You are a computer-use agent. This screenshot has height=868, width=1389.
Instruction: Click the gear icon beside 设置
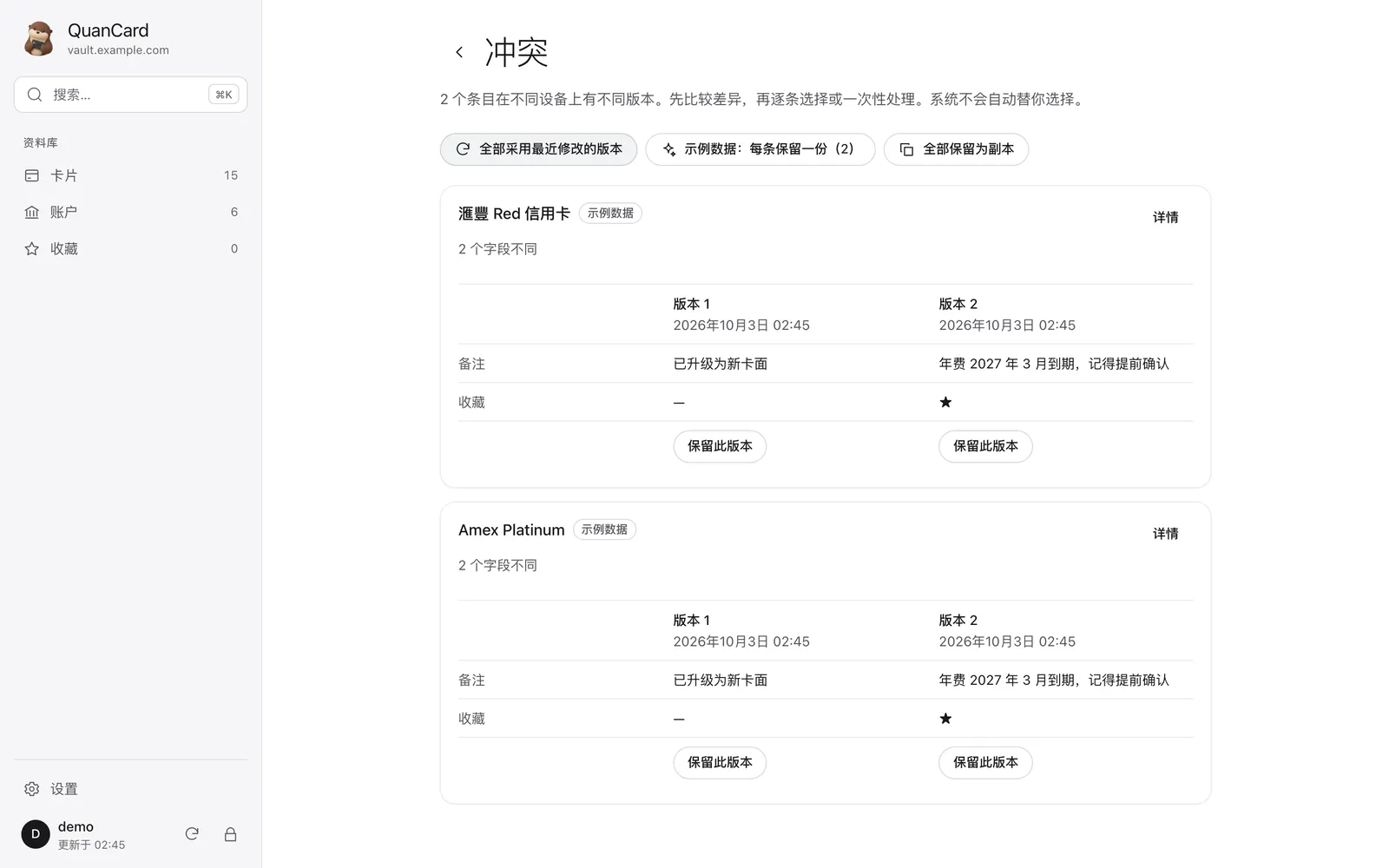pos(32,789)
